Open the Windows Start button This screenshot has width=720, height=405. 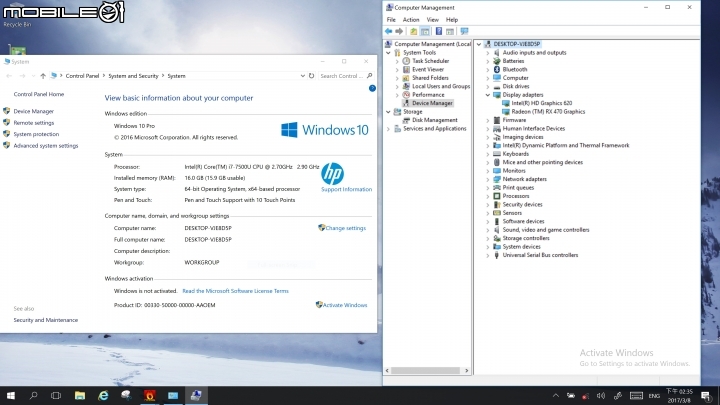click(x=11, y=395)
